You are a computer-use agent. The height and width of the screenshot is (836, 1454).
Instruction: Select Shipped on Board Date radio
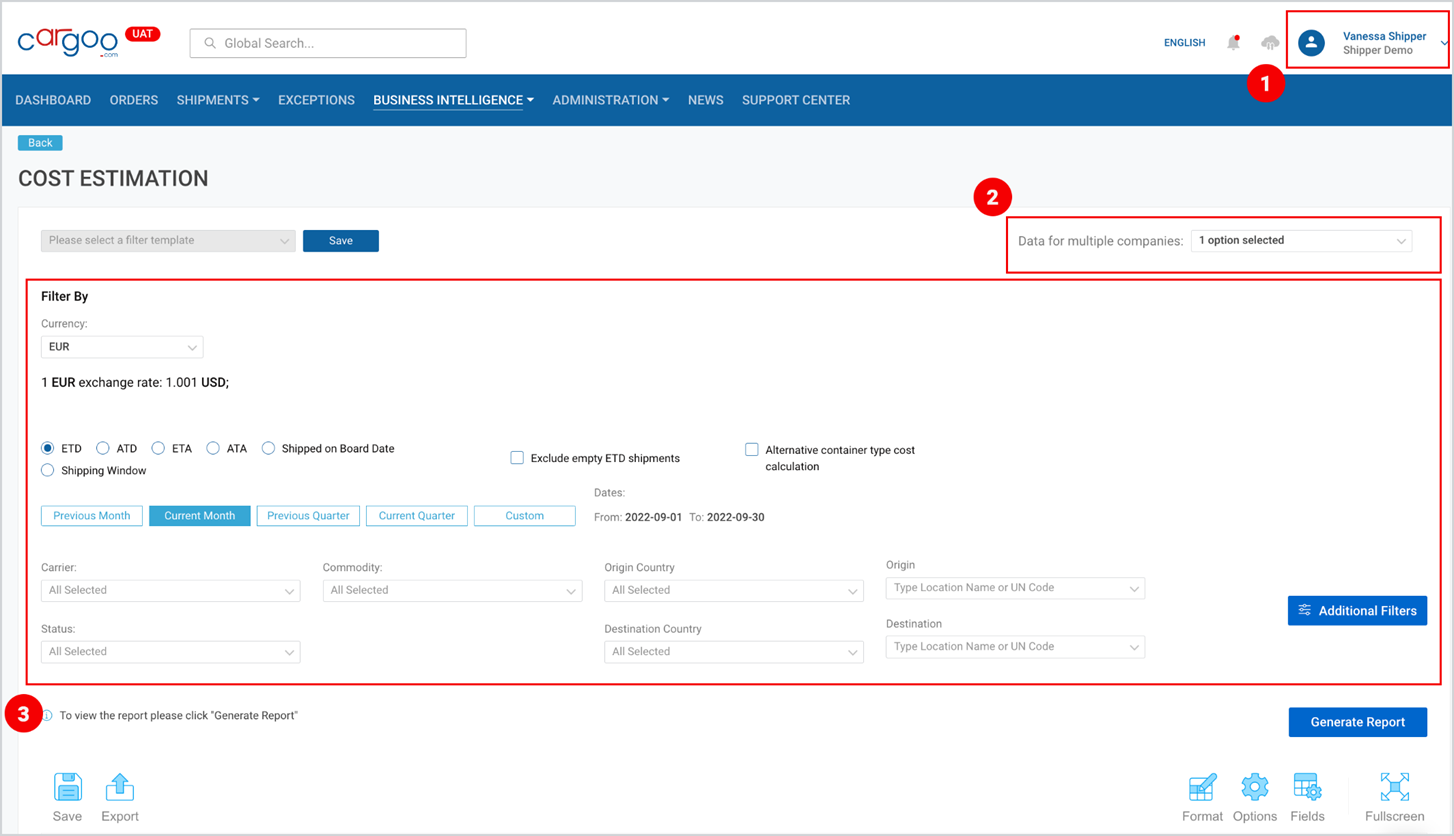click(x=268, y=449)
